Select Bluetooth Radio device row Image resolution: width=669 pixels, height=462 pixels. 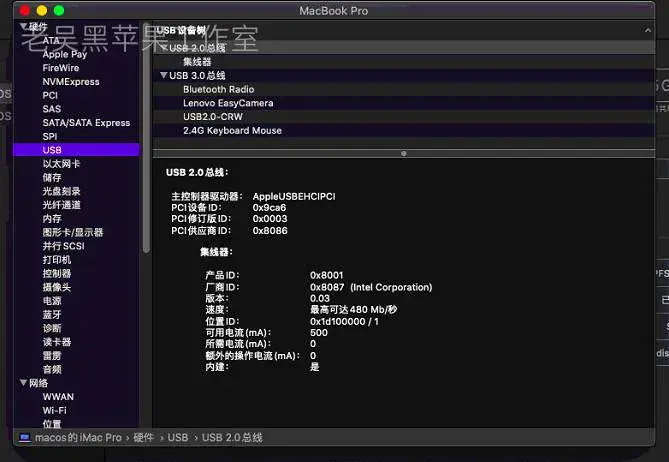[404, 89]
